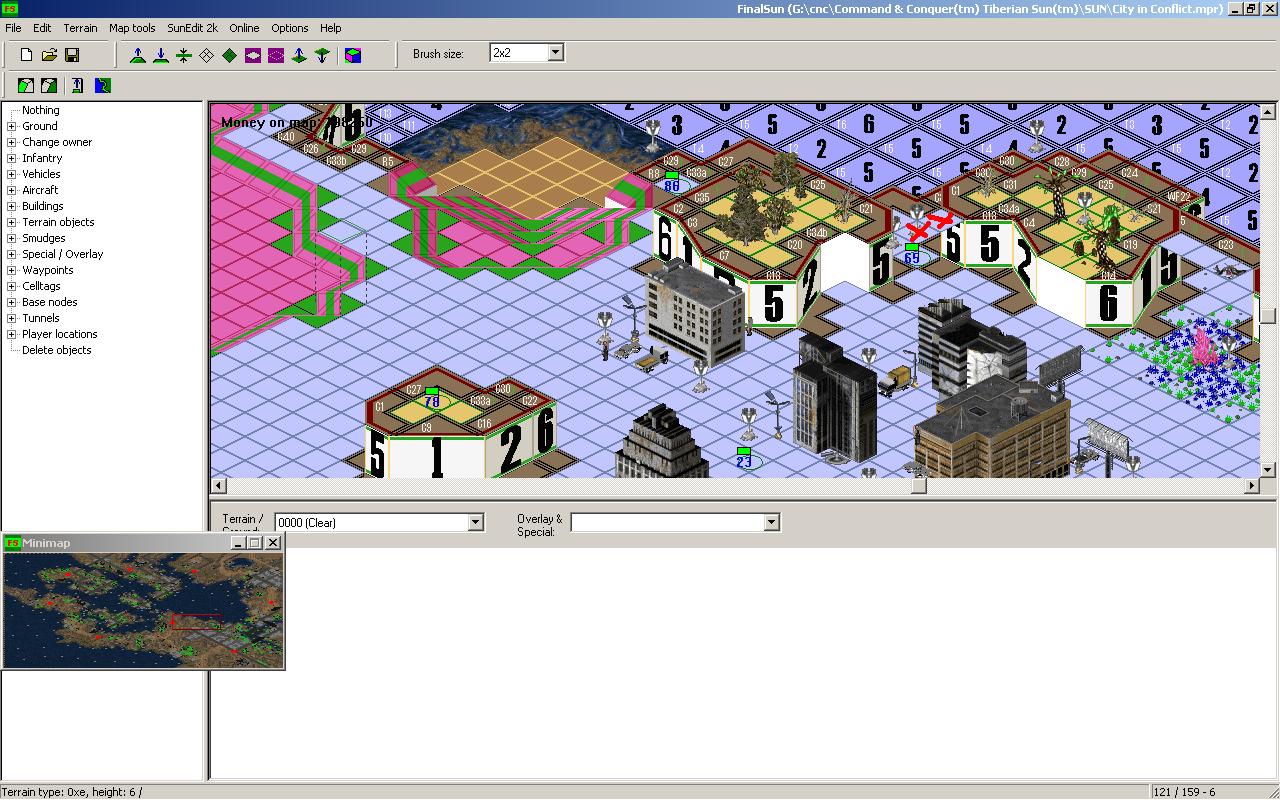Expand the Celltags tree node
The width and height of the screenshot is (1280, 800).
[12, 286]
